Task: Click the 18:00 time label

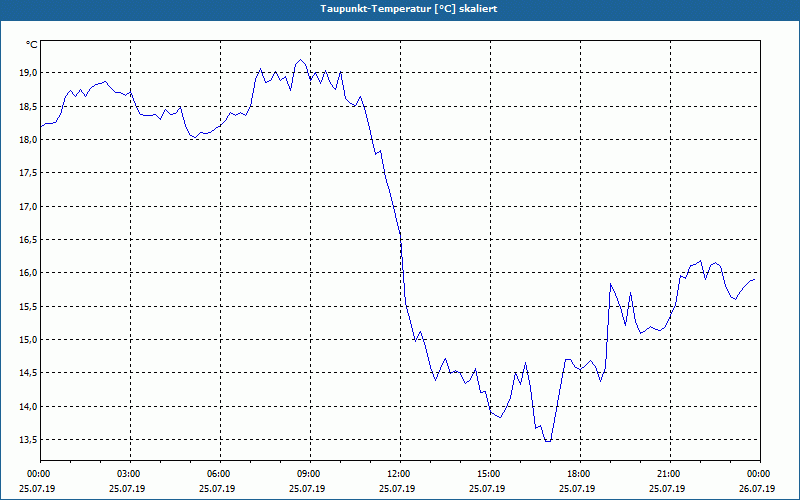Action: pyautogui.click(x=580, y=474)
